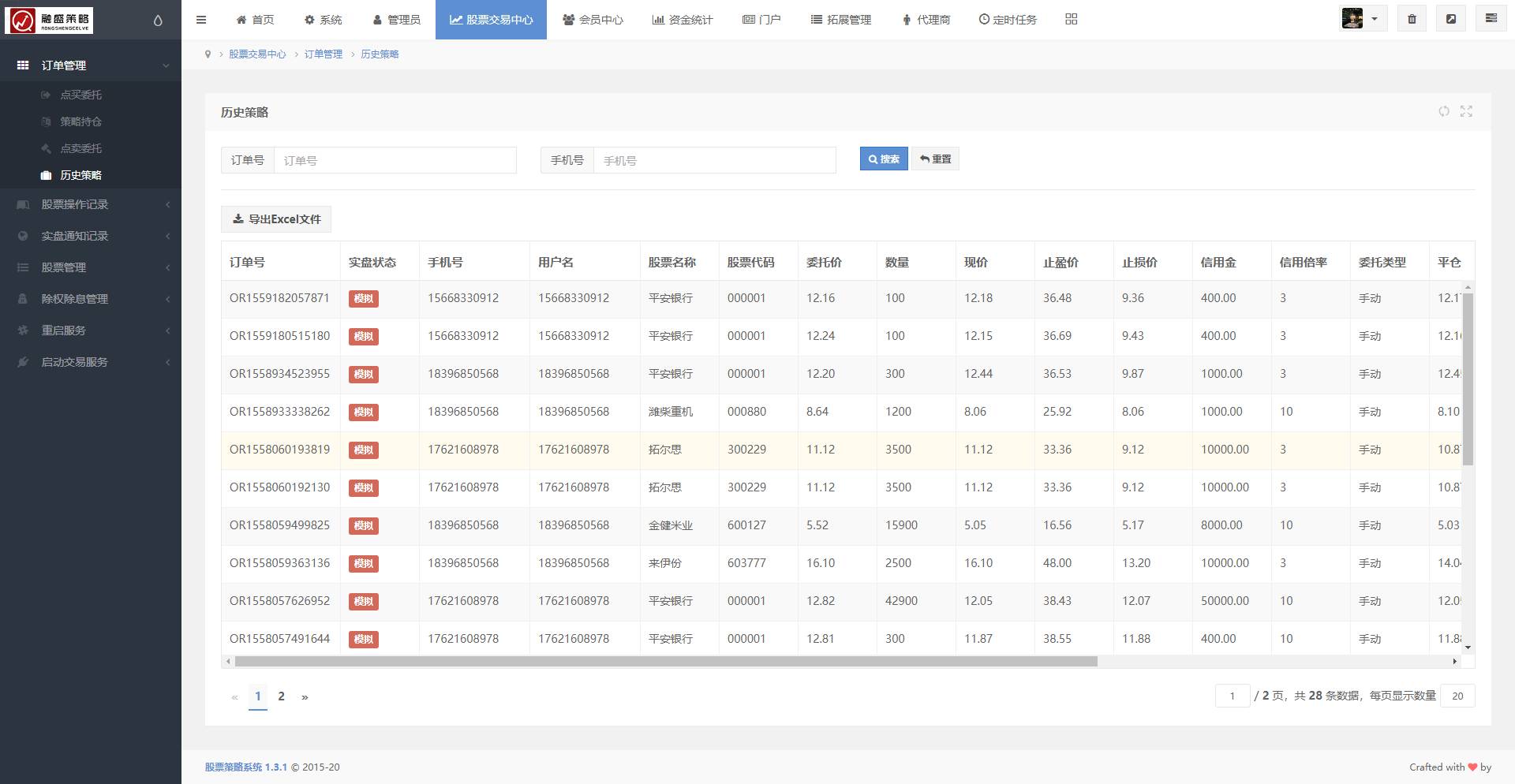Open the 管理员 menu

tap(396, 20)
